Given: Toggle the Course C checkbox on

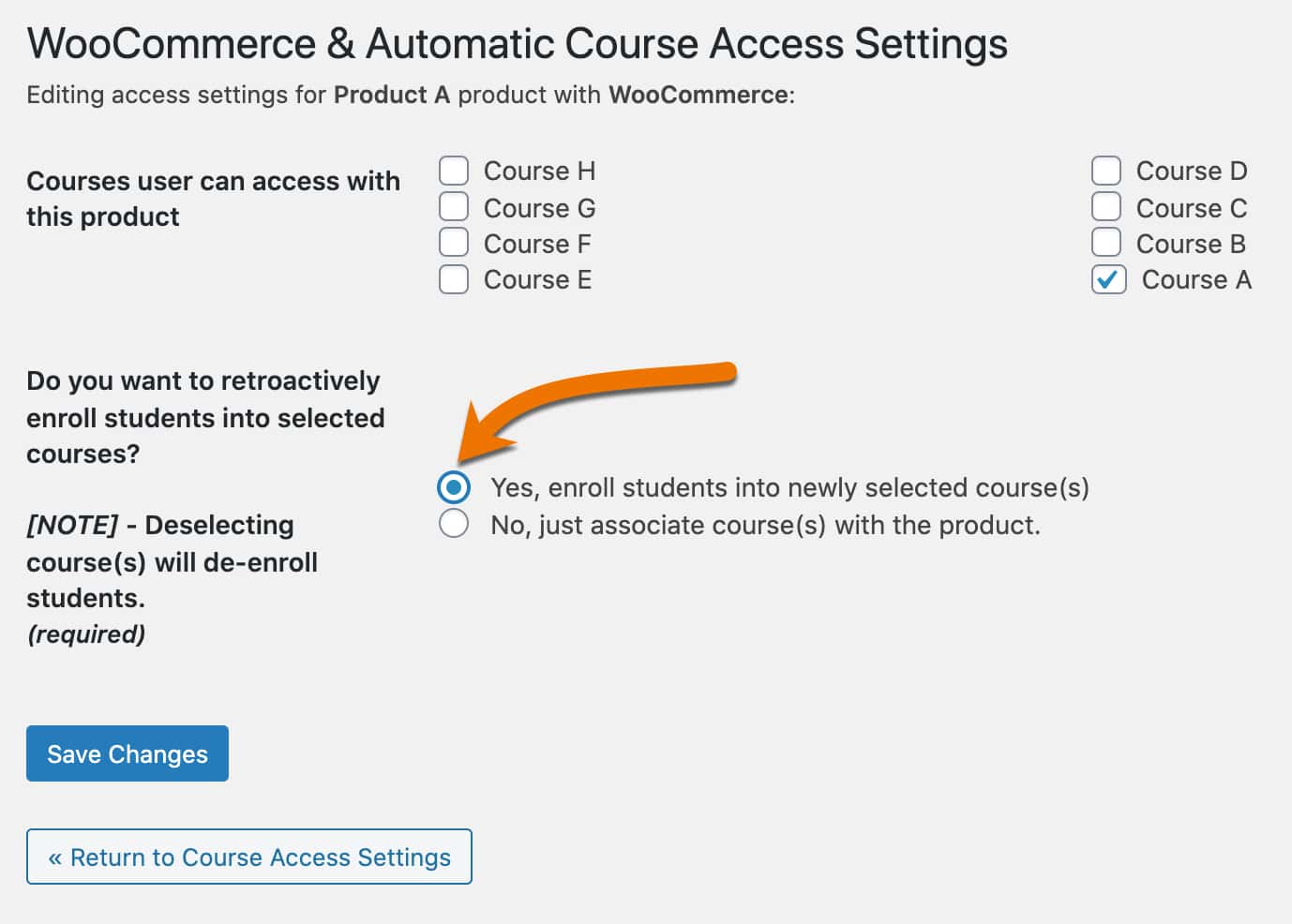Looking at the screenshot, I should (1106, 206).
